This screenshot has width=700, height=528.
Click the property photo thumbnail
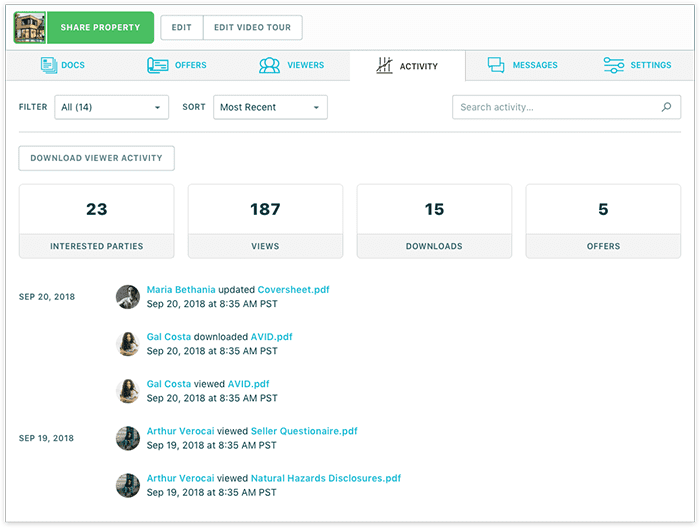click(x=30, y=28)
